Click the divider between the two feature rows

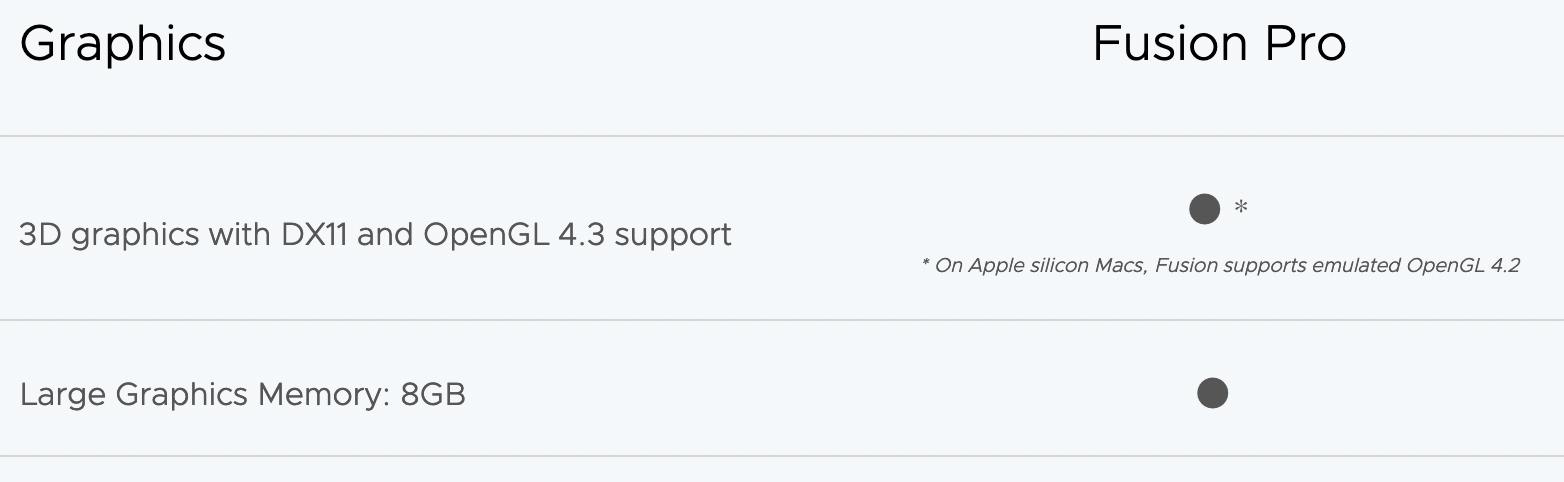780,320
